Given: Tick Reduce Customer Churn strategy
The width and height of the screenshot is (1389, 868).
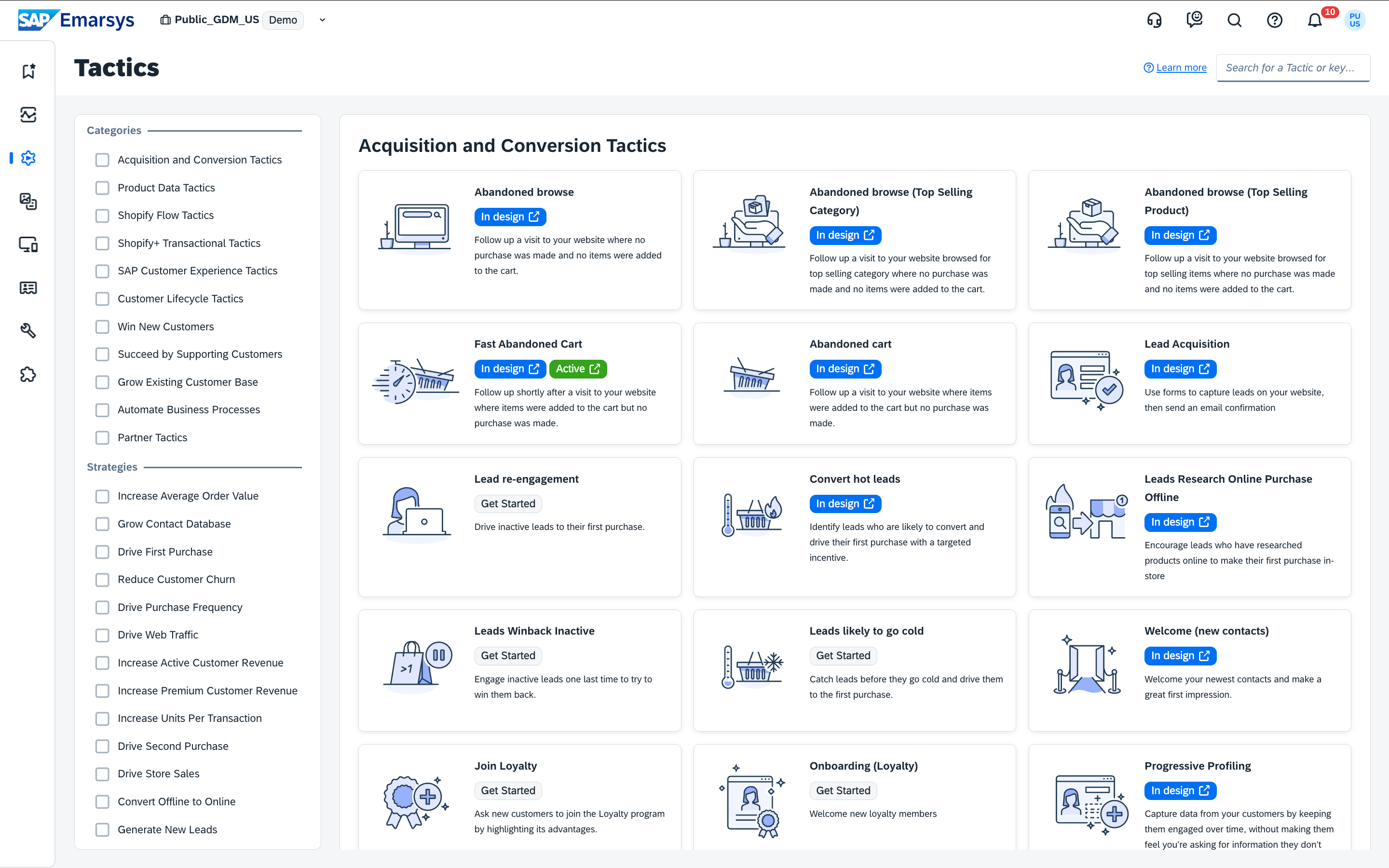Looking at the screenshot, I should [102, 579].
